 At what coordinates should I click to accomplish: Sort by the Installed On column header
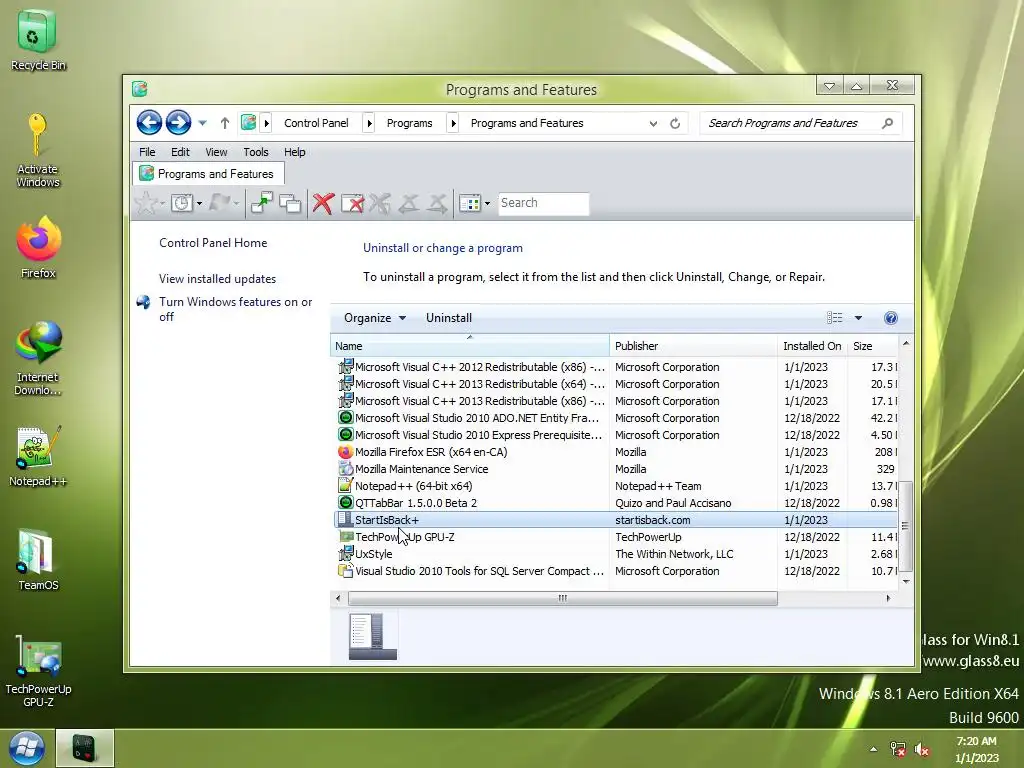[812, 345]
